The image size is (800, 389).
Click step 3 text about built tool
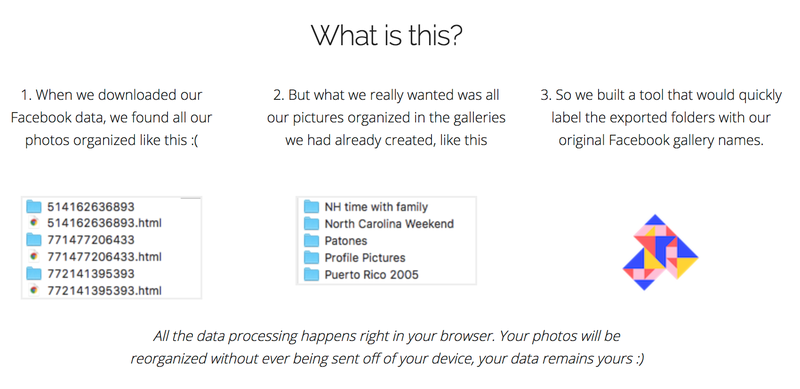[x=661, y=117]
